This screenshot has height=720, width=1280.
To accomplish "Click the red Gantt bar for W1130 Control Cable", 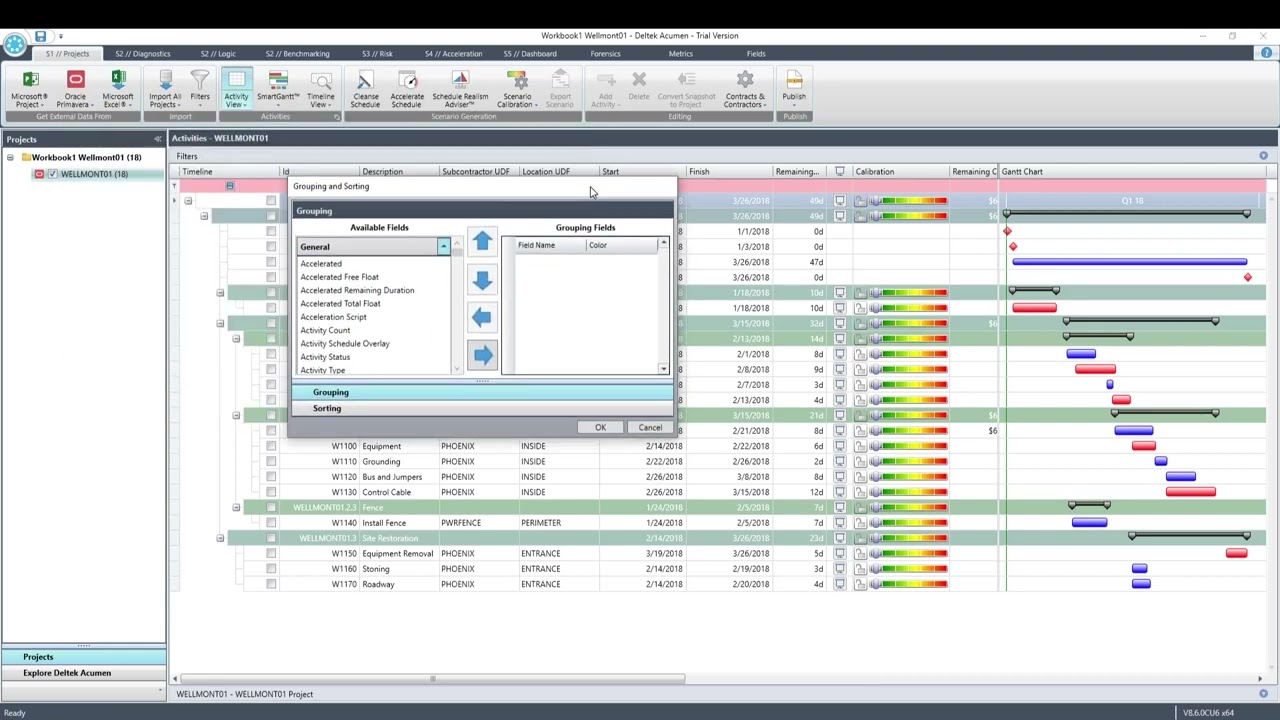I will point(1190,492).
